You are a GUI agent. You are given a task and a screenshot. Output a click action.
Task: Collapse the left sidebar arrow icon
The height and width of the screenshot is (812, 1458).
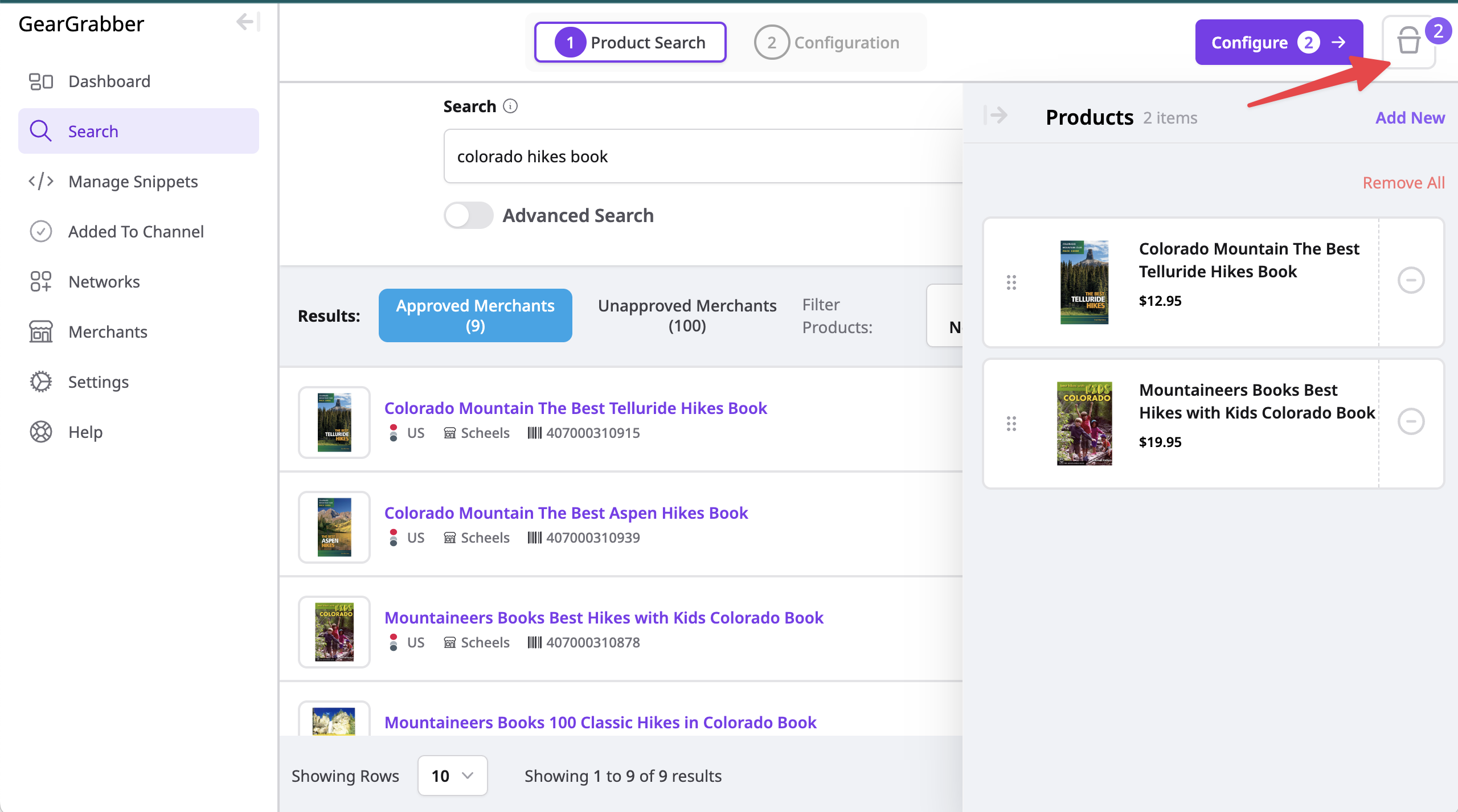coord(247,23)
